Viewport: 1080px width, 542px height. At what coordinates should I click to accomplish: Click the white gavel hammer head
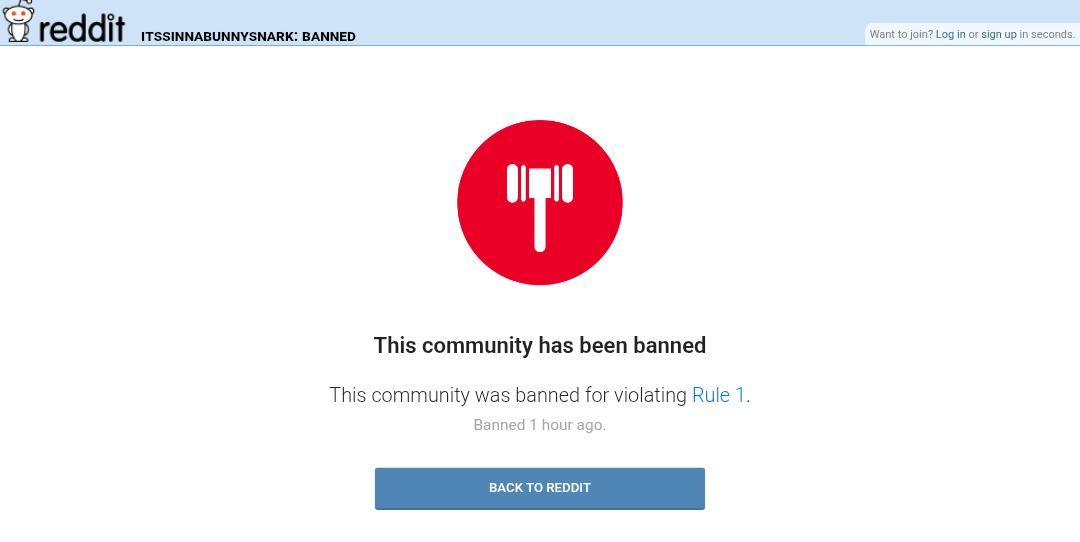point(540,184)
